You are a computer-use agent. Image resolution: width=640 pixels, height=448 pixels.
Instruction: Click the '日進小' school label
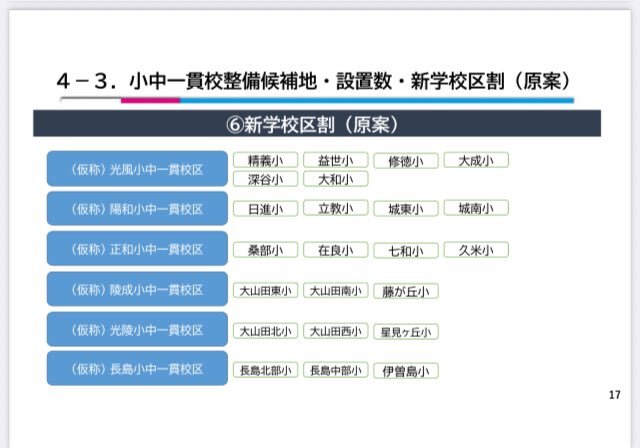tap(265, 209)
